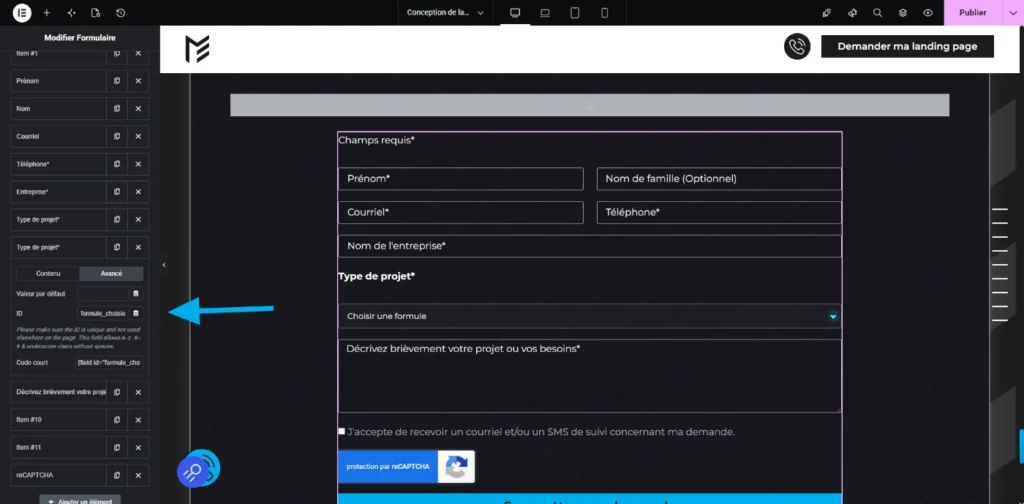Click the Code court shortcode field
The image size is (1024, 504).
110,362
